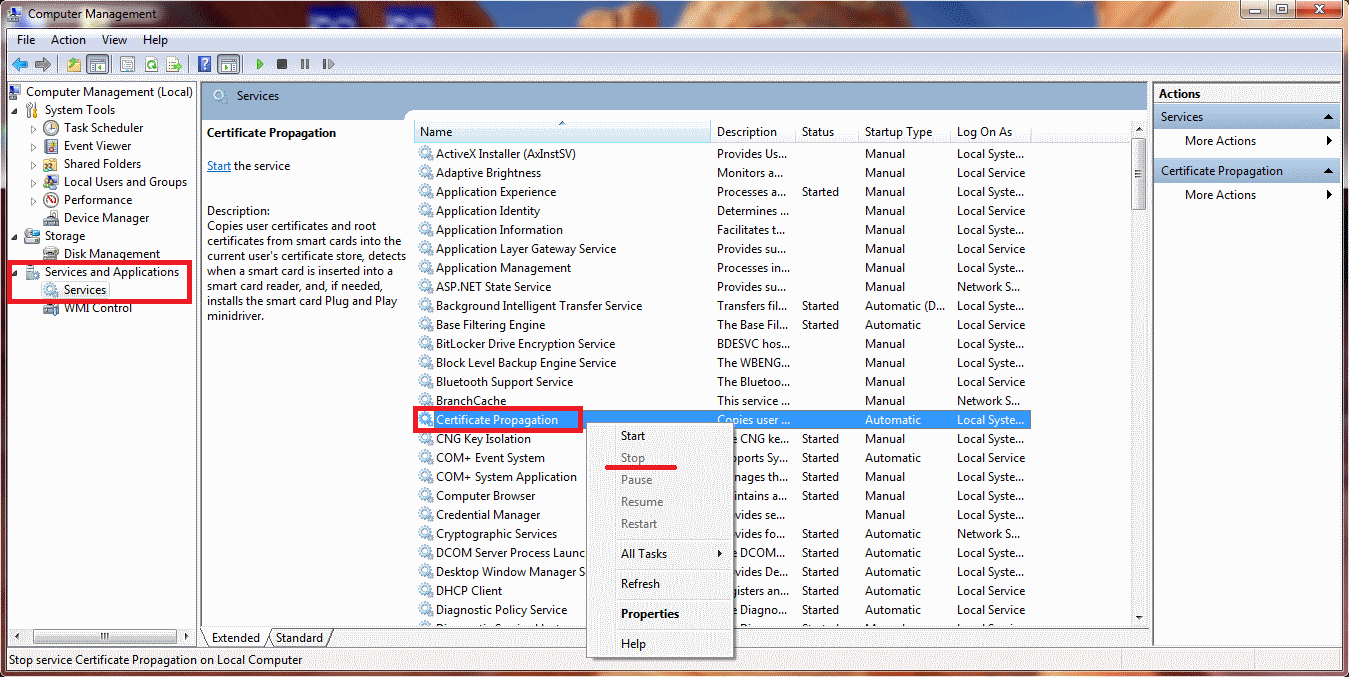
Task: Select the Credential Manager service row
Action: pyautogui.click(x=722, y=515)
